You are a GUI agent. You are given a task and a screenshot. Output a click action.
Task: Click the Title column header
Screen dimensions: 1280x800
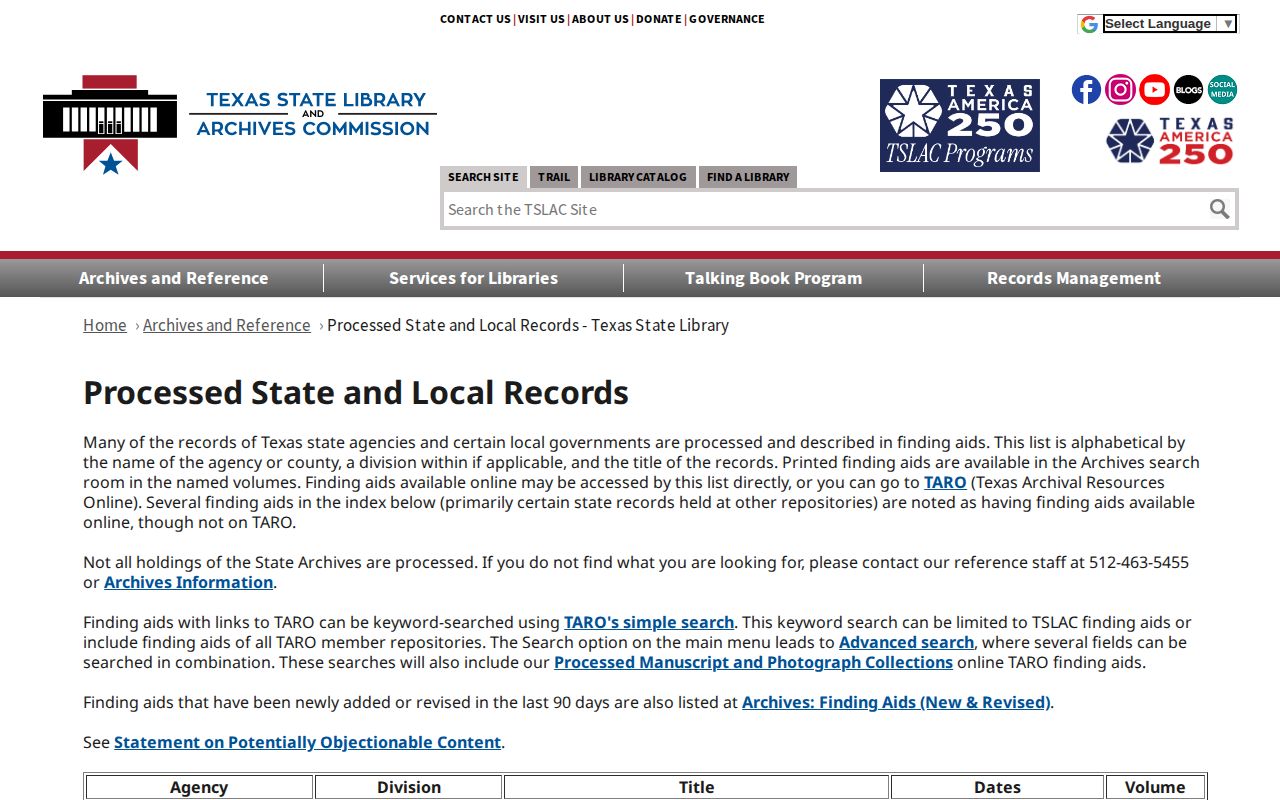tap(697, 787)
